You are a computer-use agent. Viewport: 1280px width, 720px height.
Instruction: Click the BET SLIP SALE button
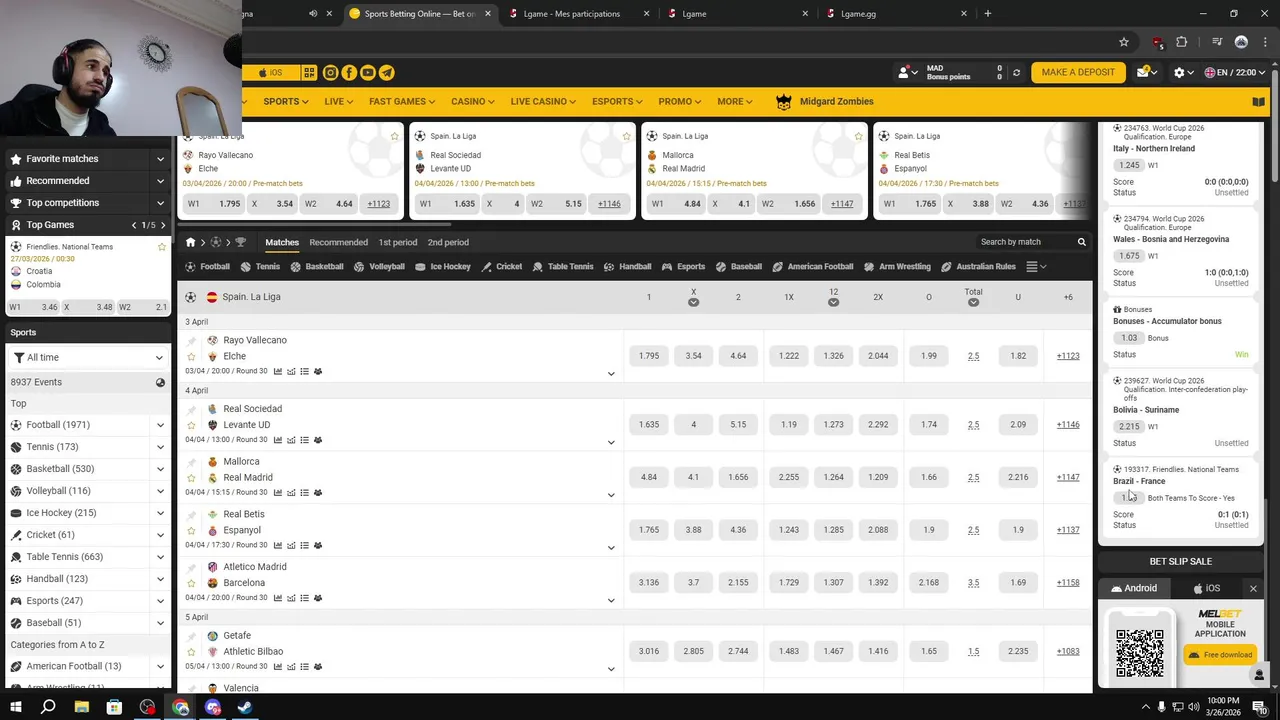tap(1180, 562)
